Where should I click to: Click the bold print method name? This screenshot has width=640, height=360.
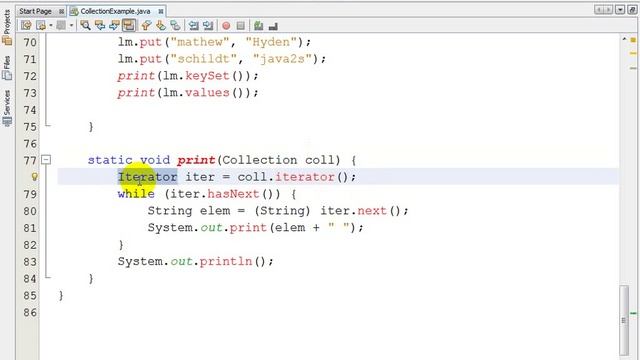(x=196, y=160)
